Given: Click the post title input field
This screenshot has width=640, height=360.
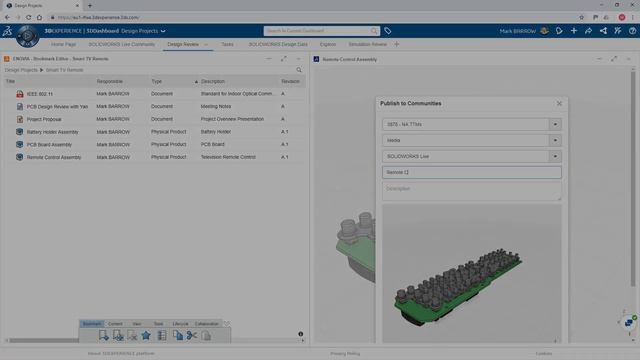Looking at the screenshot, I should click(471, 172).
